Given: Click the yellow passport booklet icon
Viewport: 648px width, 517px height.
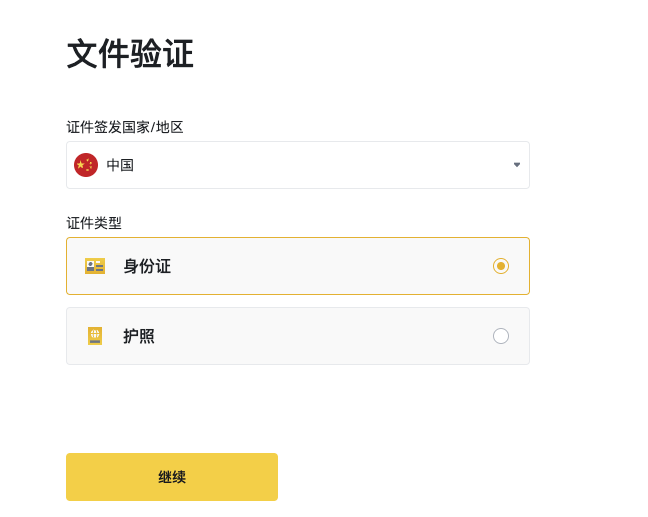Looking at the screenshot, I should coord(95,336).
